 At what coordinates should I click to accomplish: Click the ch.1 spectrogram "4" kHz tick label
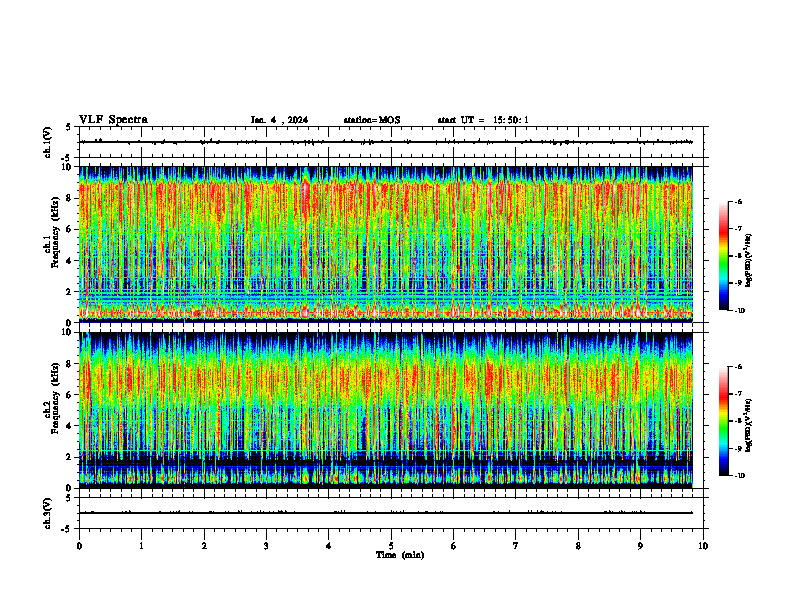pos(70,261)
